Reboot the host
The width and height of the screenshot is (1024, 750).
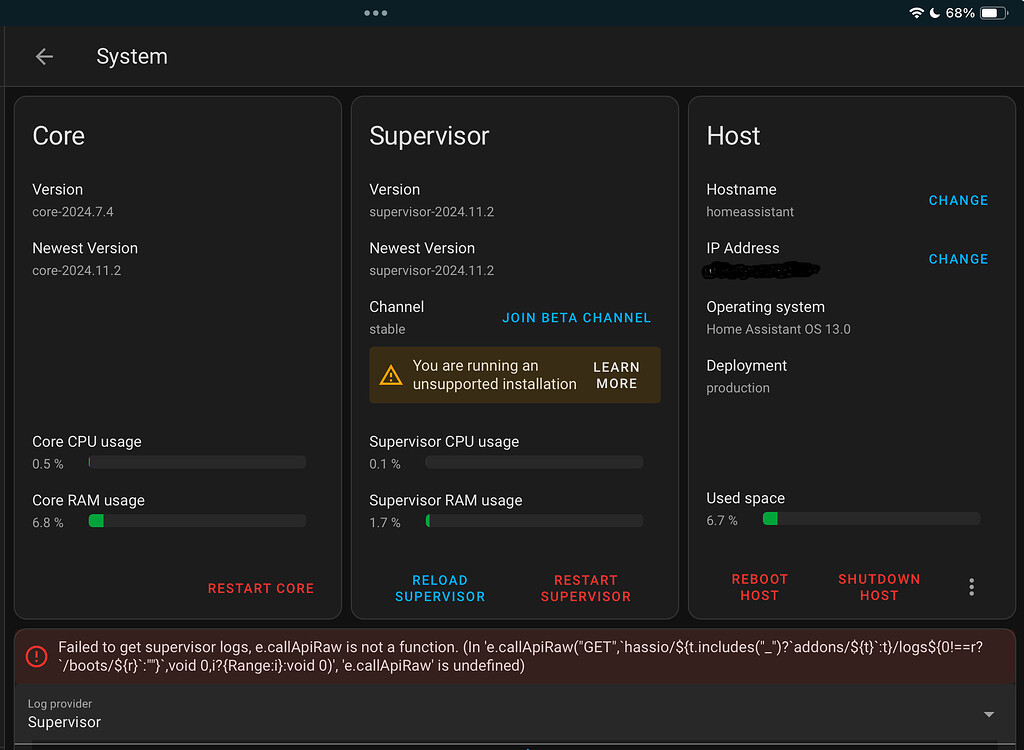pyautogui.click(x=760, y=587)
